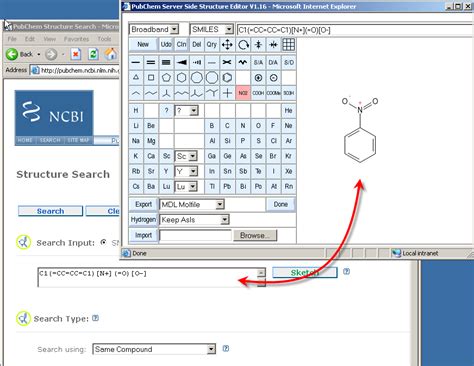Select the triple bond tool
Viewport: 474px width, 366px height.
tap(166, 62)
